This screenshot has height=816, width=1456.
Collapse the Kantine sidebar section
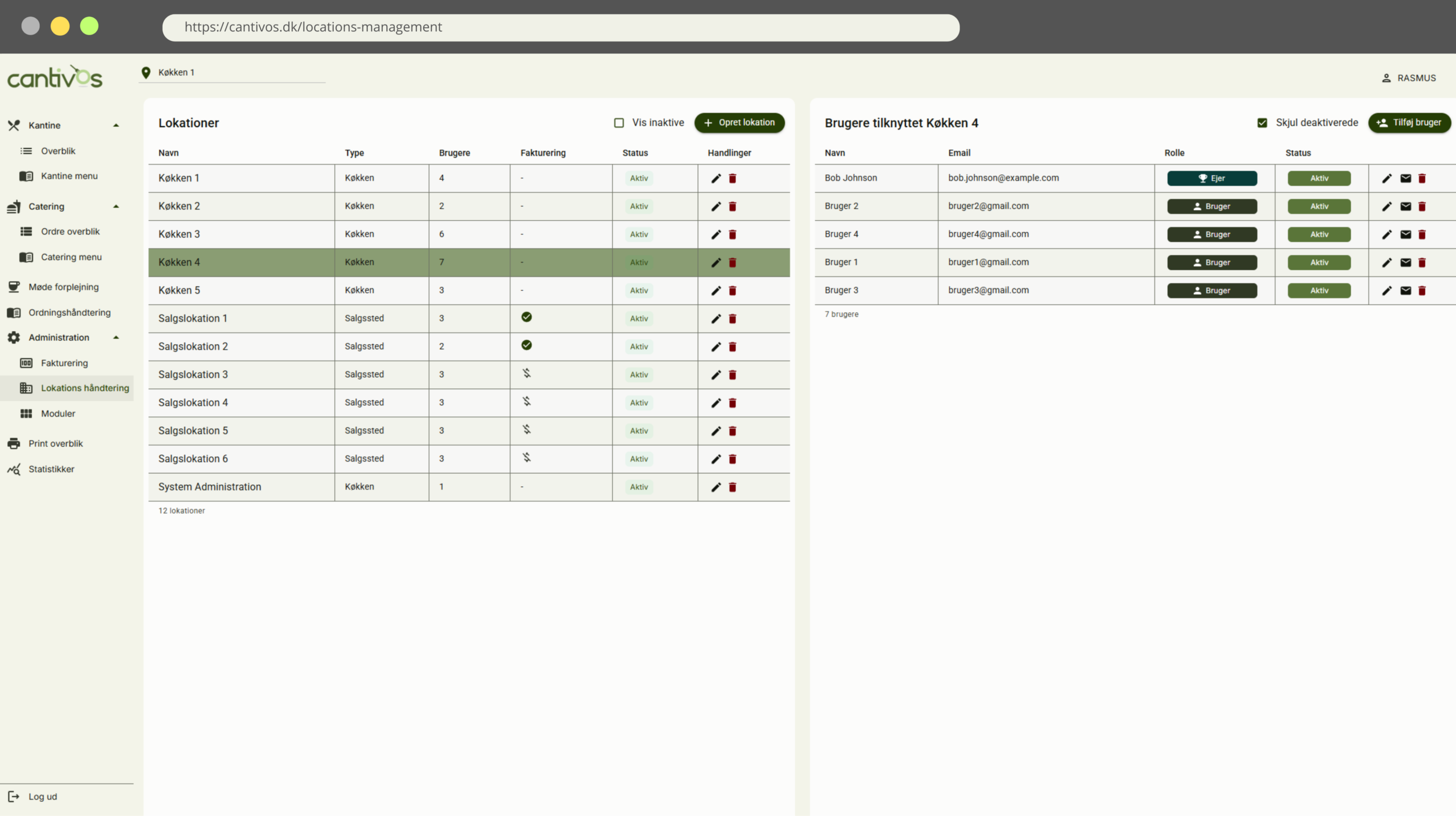[116, 126]
